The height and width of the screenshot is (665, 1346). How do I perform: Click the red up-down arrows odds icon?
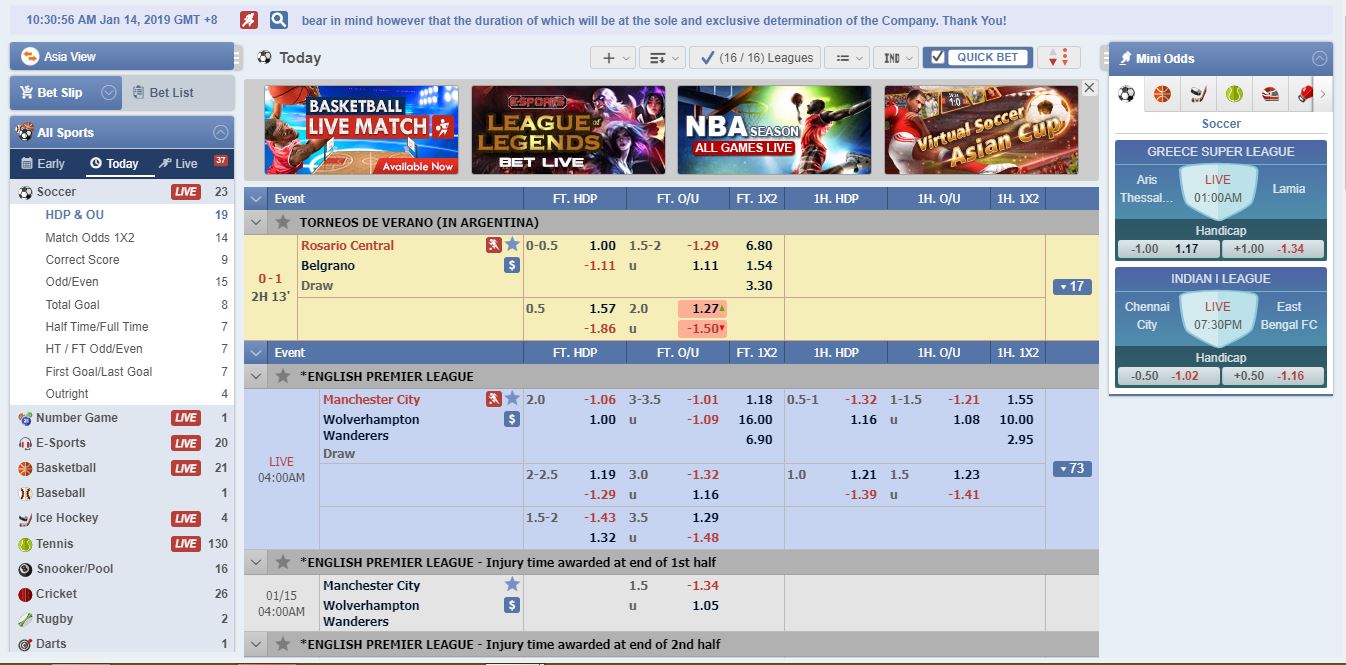[x=1059, y=57]
